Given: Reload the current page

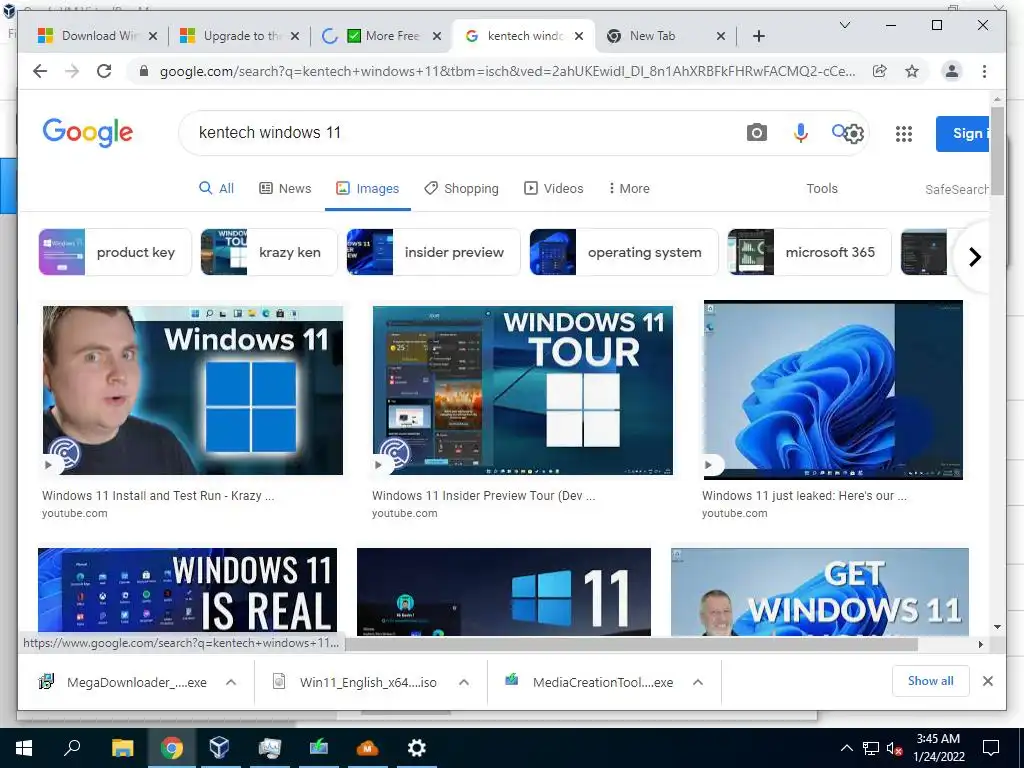Looking at the screenshot, I should (104, 71).
